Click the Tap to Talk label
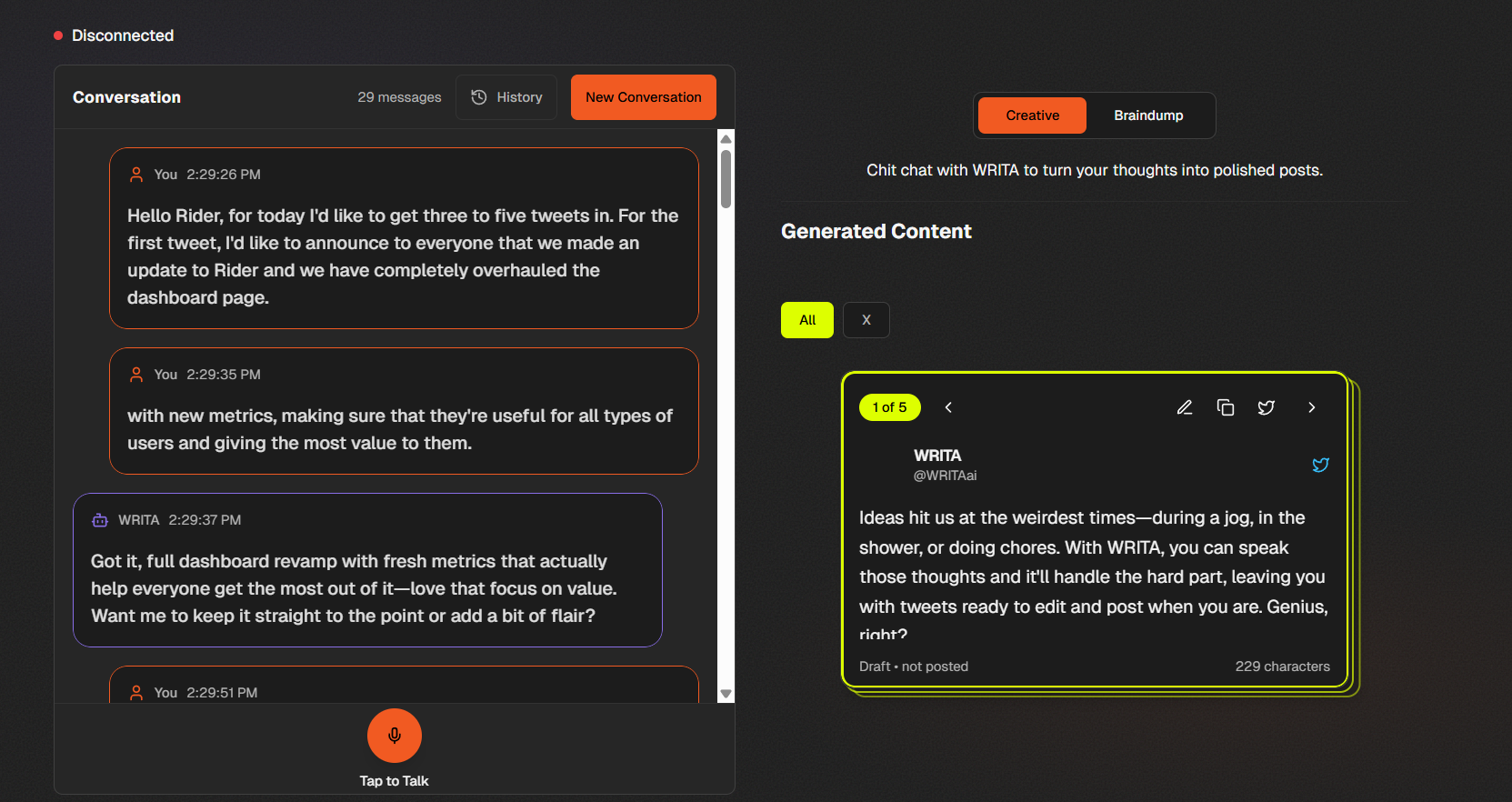 click(394, 781)
